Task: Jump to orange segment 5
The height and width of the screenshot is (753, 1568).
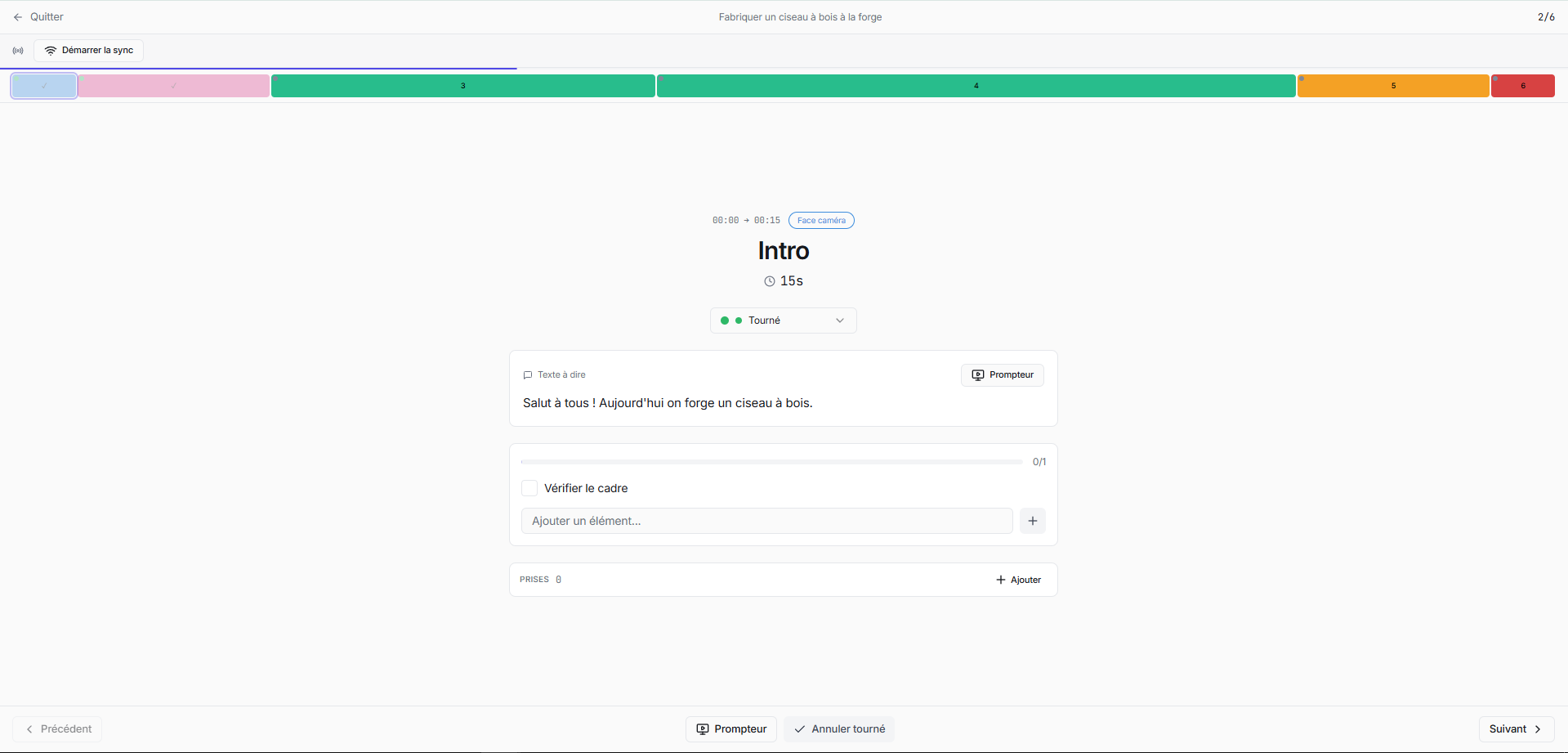Action: (1393, 86)
